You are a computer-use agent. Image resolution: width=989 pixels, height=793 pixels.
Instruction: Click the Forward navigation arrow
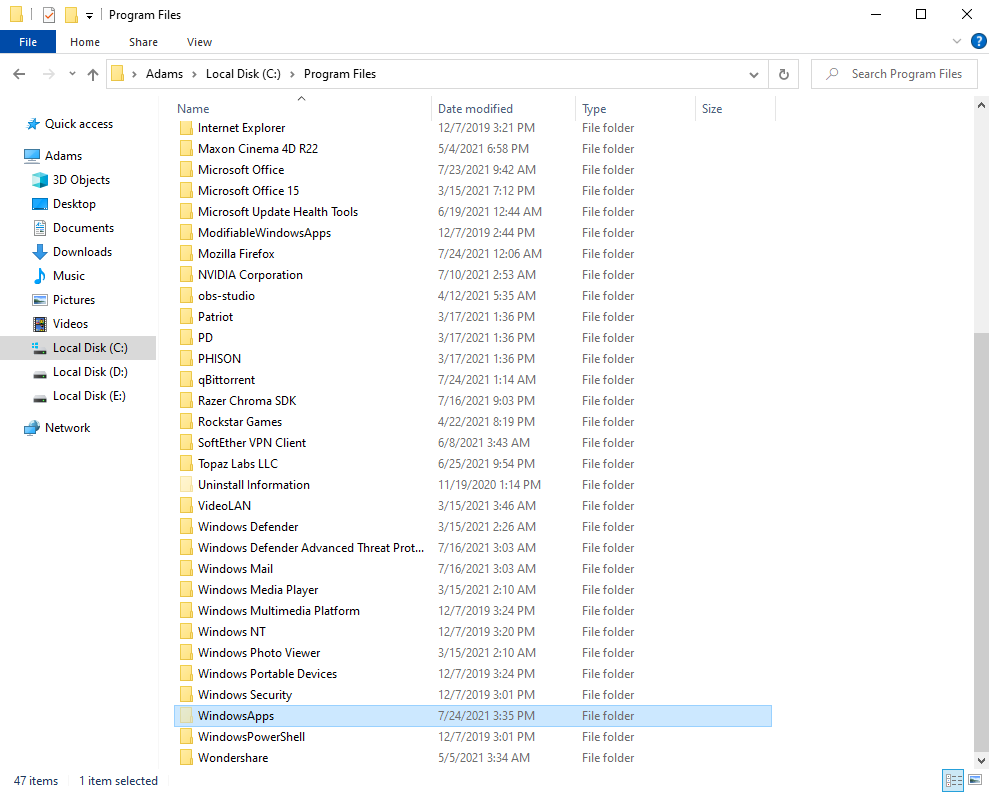pyautogui.click(x=49, y=74)
